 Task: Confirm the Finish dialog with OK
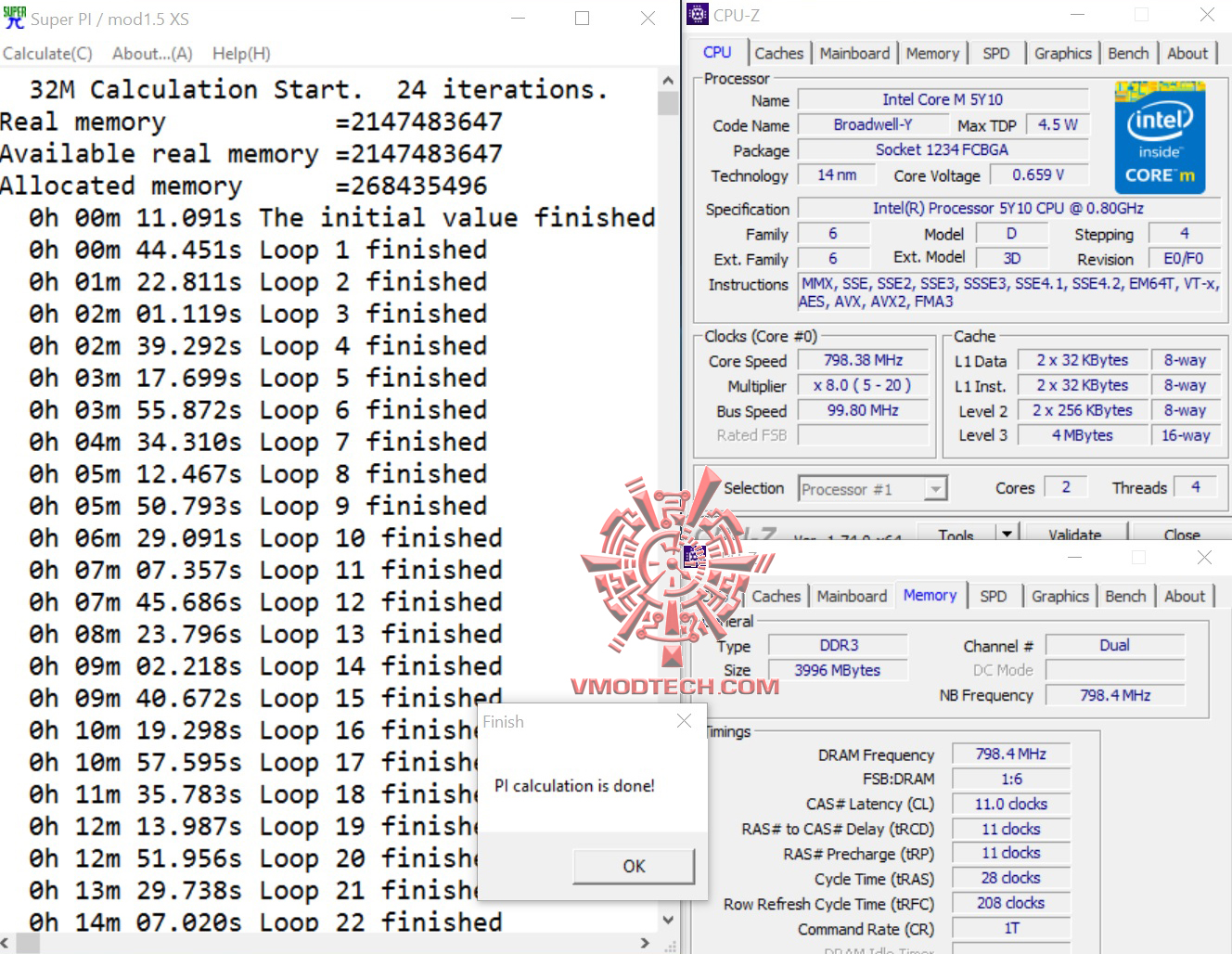click(634, 866)
